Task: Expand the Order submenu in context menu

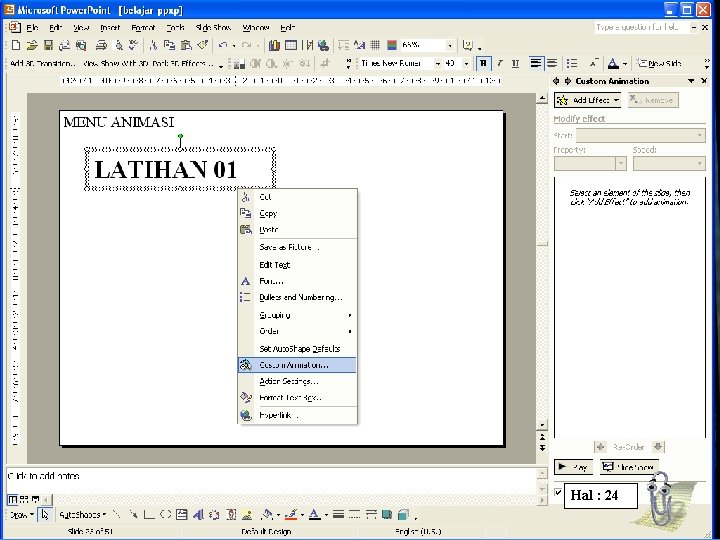Action: [x=297, y=332]
